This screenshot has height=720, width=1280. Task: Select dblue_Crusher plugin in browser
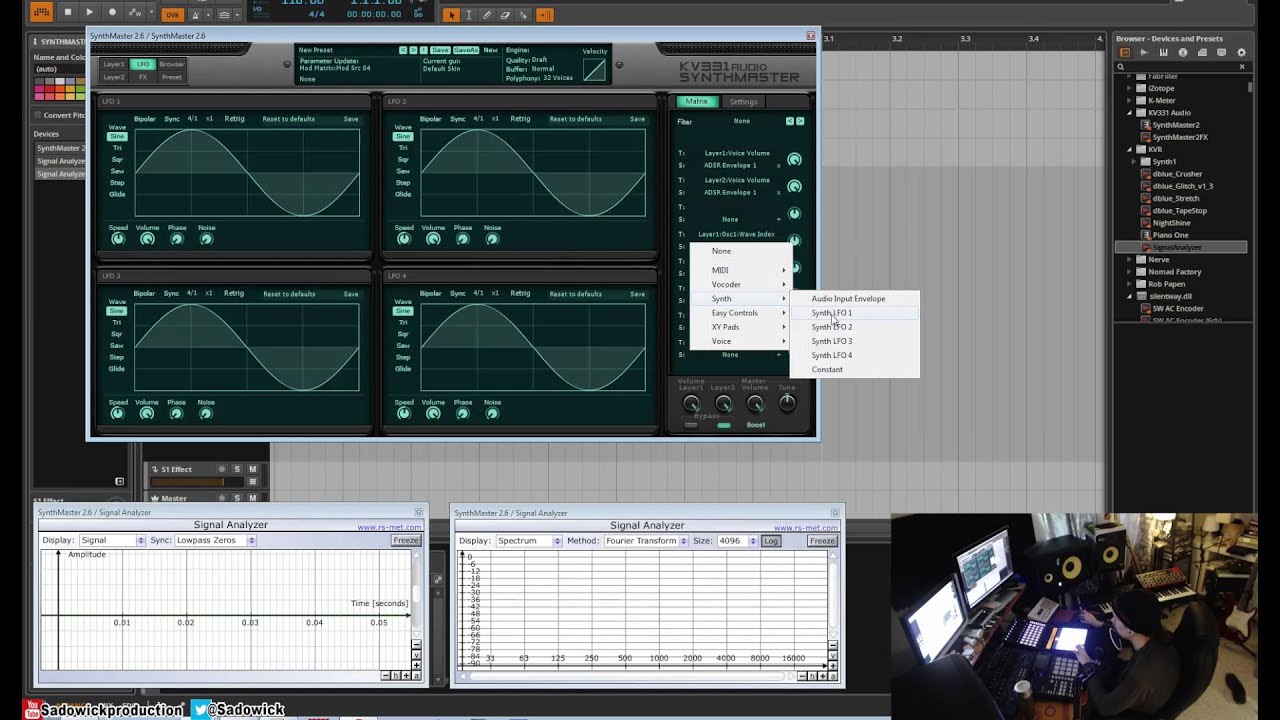pyautogui.click(x=1177, y=174)
